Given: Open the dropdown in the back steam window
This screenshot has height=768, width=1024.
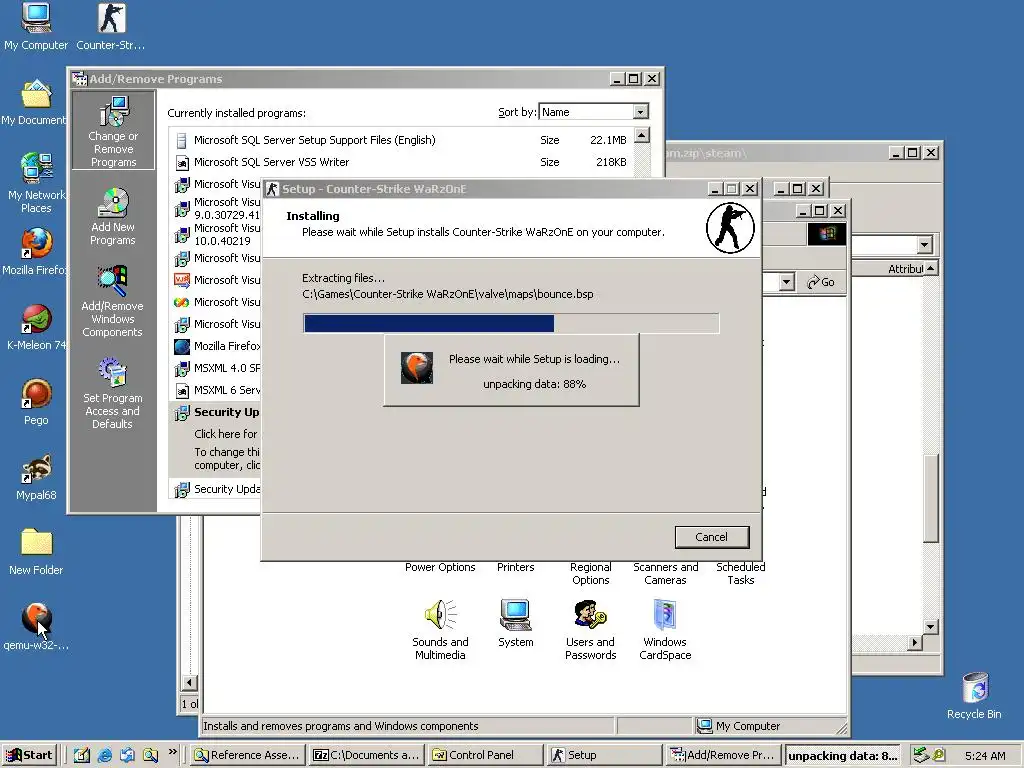Looking at the screenshot, I should pyautogui.click(x=924, y=245).
